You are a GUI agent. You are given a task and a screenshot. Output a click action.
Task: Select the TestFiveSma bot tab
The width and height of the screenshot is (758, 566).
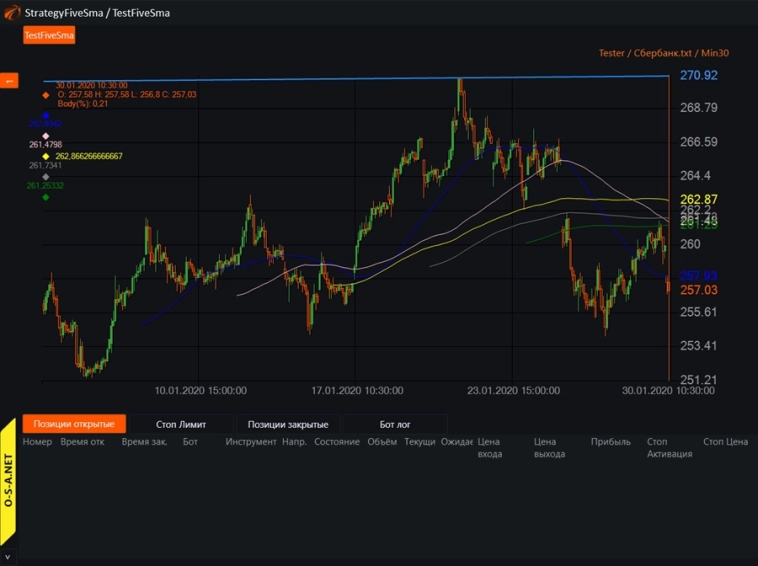[49, 35]
